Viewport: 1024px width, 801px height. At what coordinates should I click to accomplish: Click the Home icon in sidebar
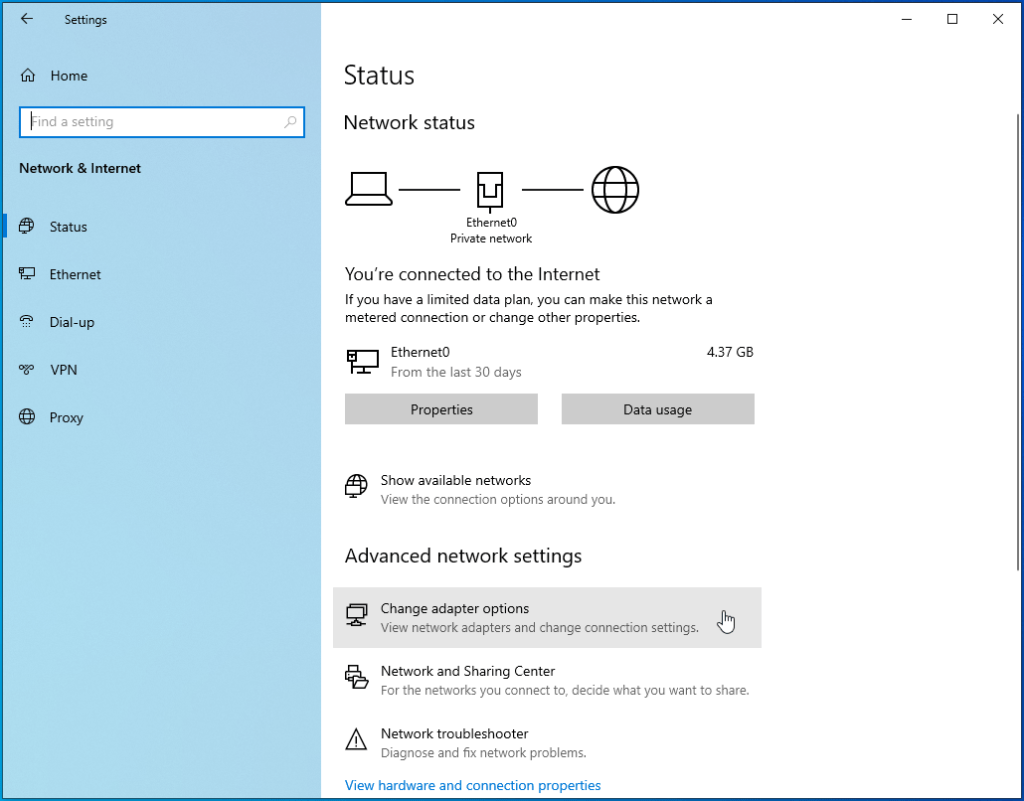pyautogui.click(x=26, y=75)
